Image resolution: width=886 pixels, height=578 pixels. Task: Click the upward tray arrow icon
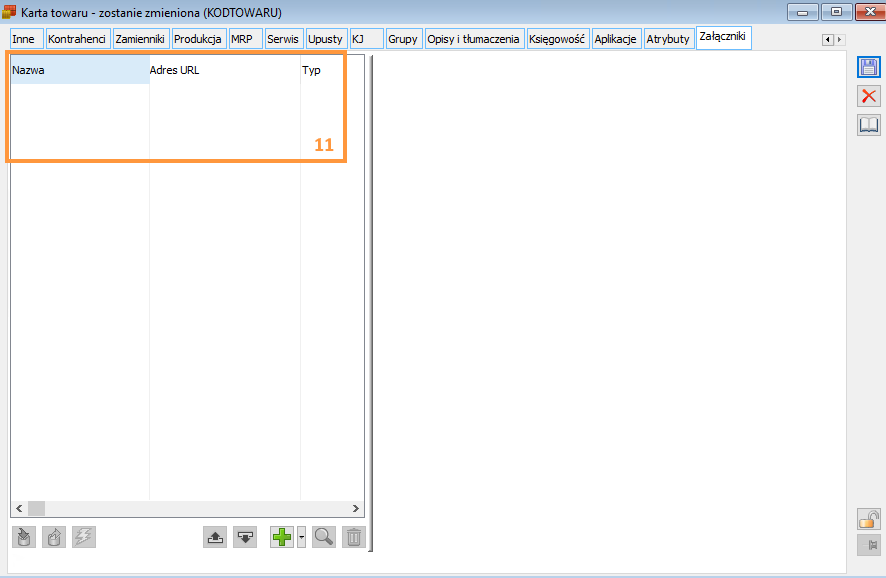tap(215, 537)
